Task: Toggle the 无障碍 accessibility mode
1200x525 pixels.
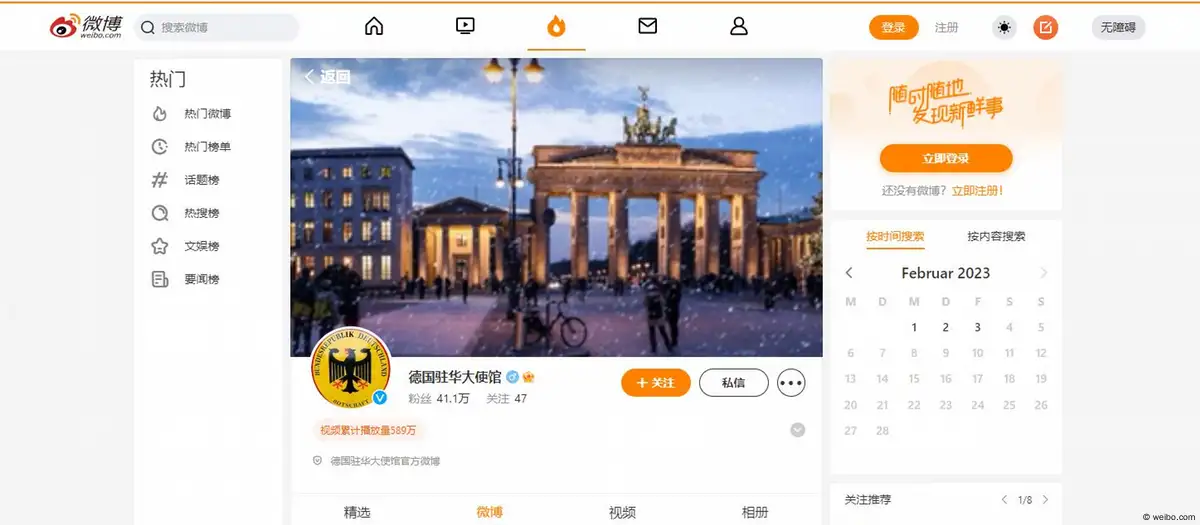Action: 1118,27
